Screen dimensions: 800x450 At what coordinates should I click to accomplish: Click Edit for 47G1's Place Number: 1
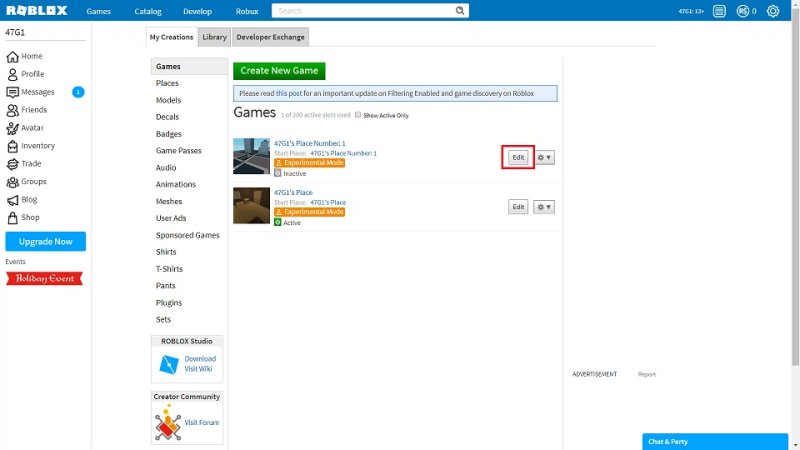[x=518, y=158]
